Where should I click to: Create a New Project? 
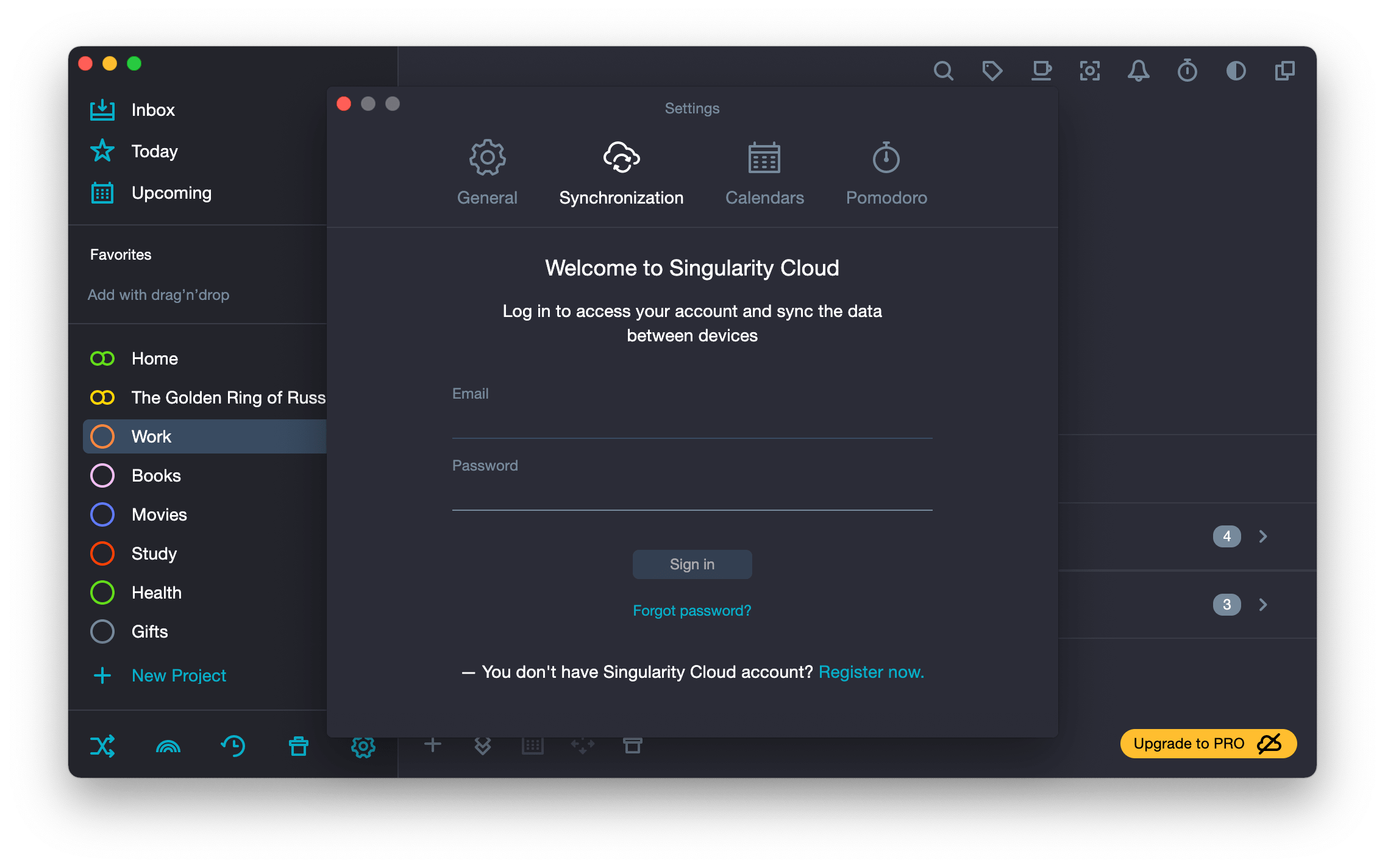click(x=179, y=675)
